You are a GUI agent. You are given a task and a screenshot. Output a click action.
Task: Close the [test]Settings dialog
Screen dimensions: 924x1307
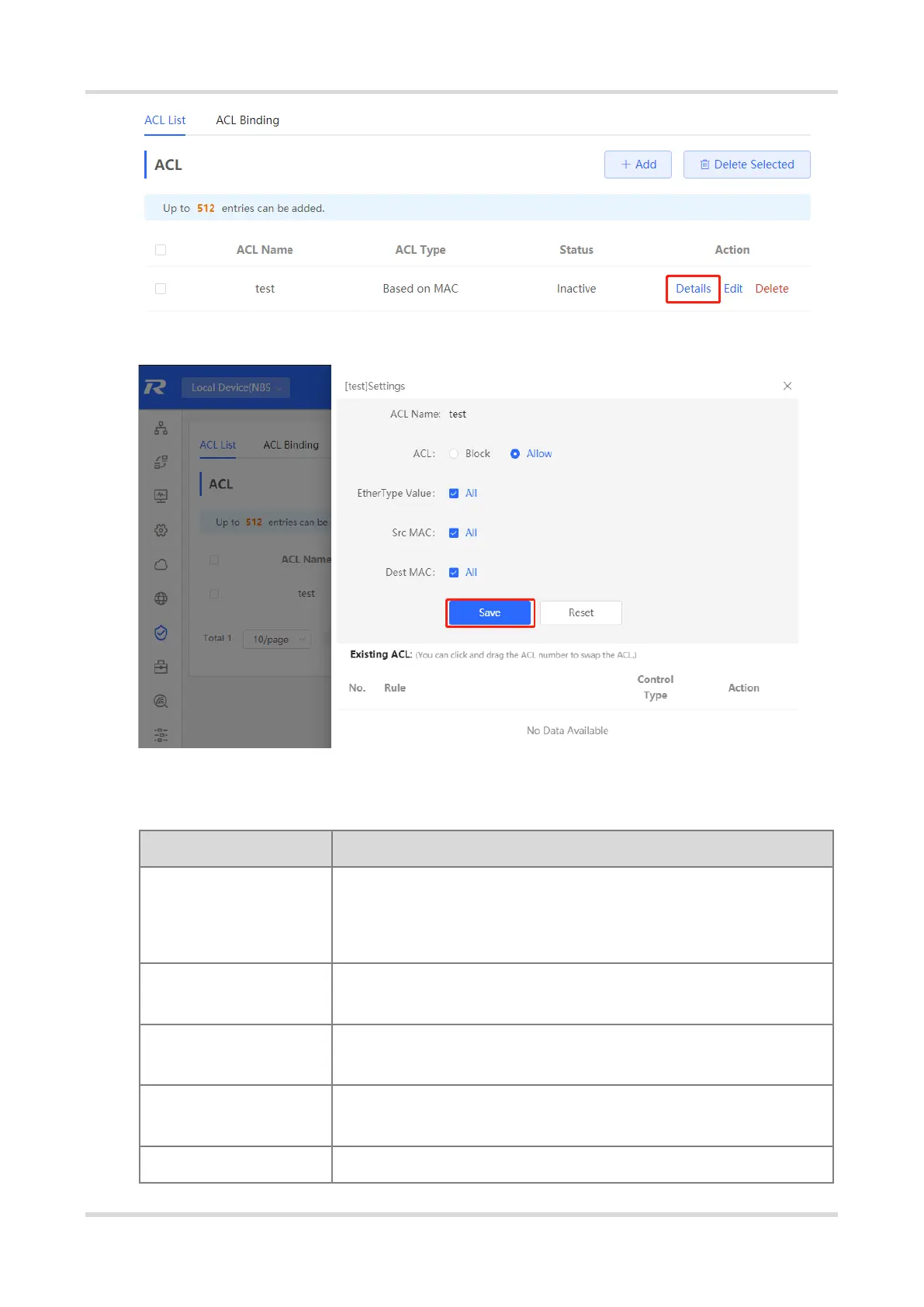787,386
